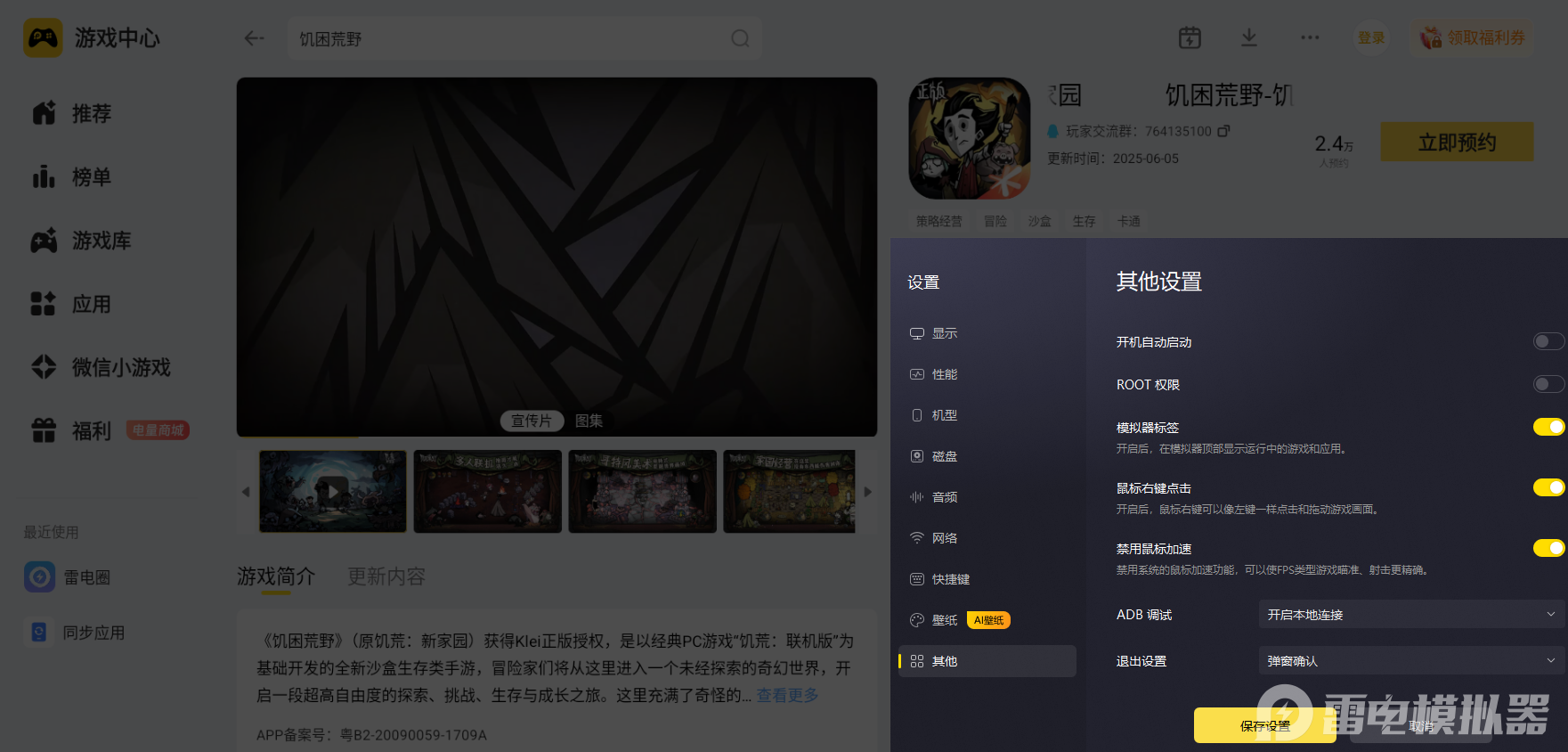Image resolution: width=1568 pixels, height=752 pixels.
Task: Click the 查看更多 link
Action: click(787, 695)
